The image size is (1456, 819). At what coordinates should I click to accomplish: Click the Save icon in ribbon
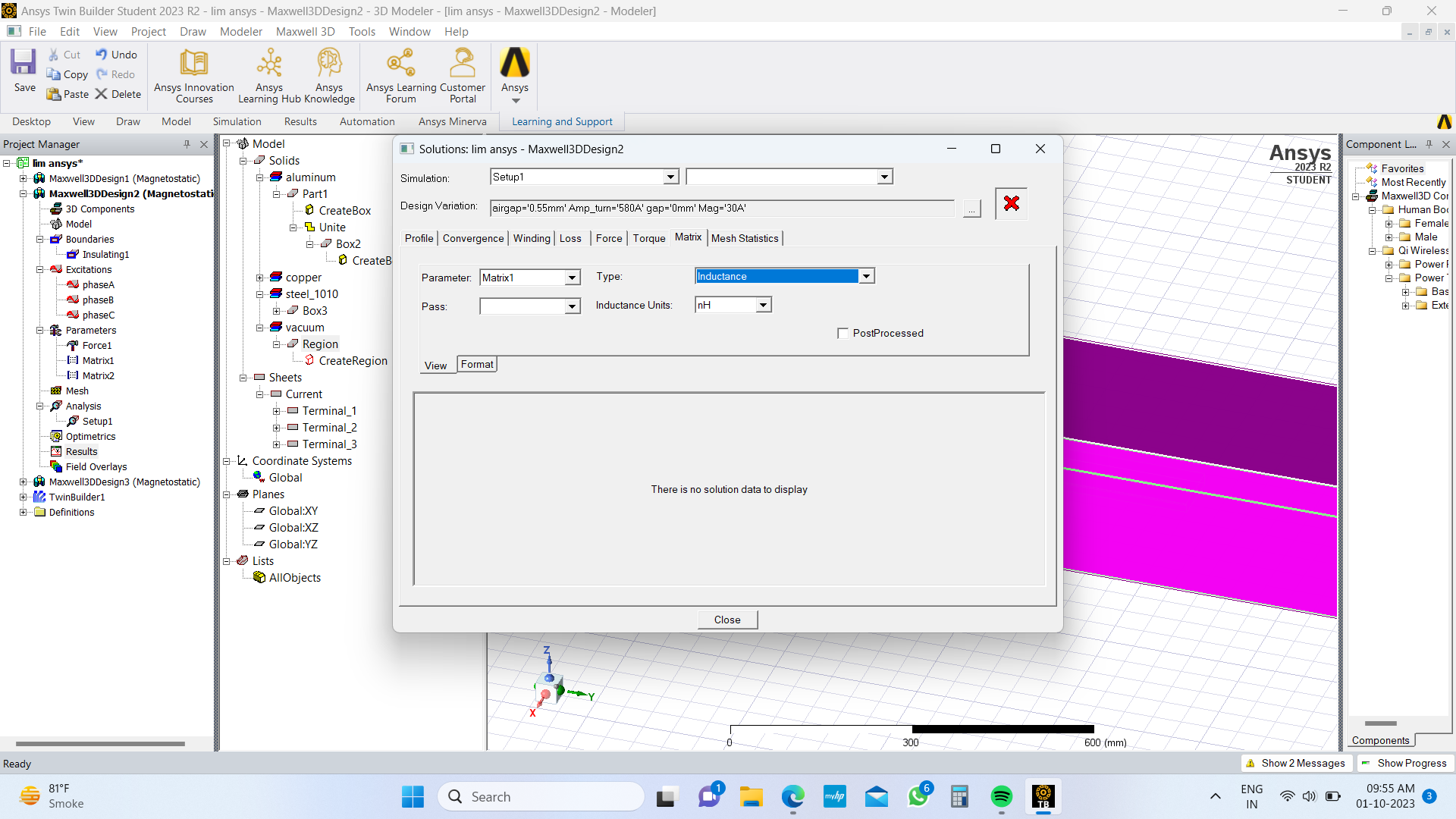(x=24, y=62)
